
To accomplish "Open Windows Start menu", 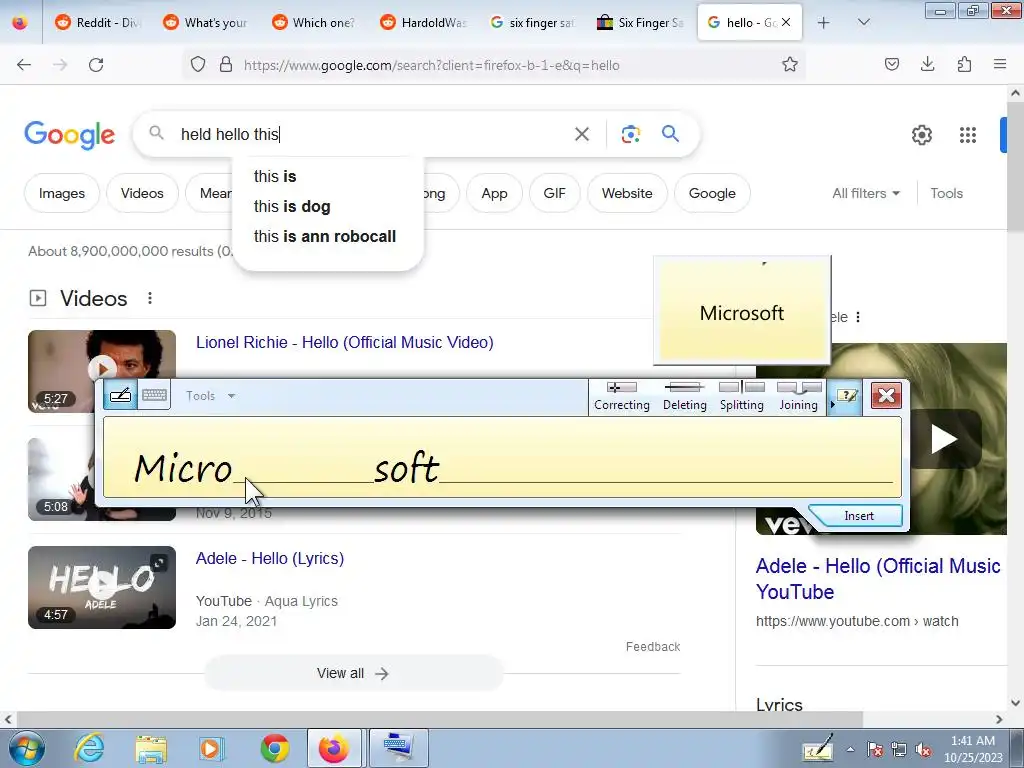I will coord(27,748).
